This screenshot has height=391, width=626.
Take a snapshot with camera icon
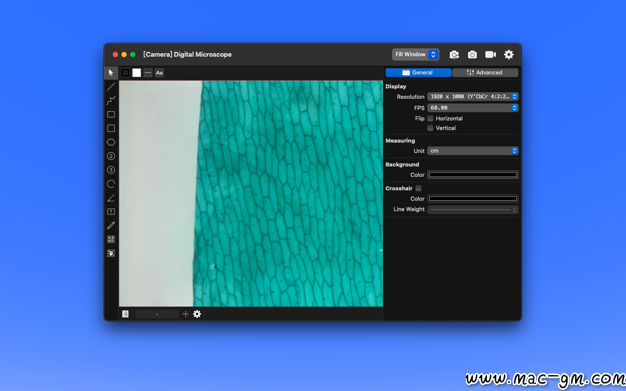(x=472, y=55)
